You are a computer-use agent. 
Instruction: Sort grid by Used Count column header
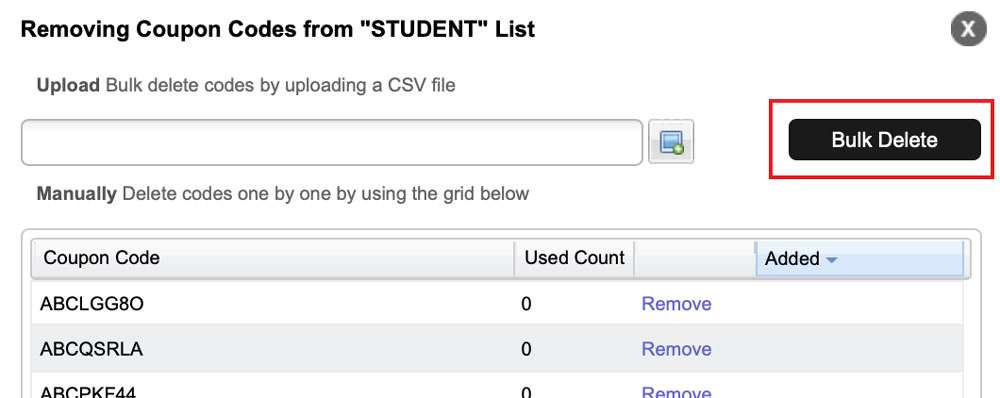point(575,258)
